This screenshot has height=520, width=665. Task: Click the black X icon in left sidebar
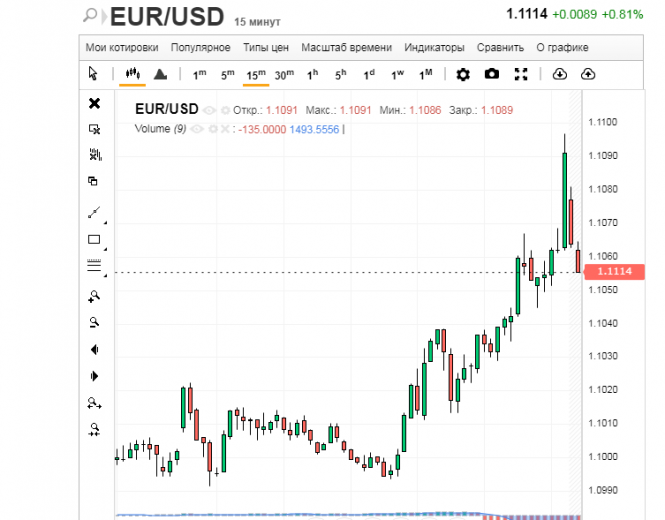(94, 103)
